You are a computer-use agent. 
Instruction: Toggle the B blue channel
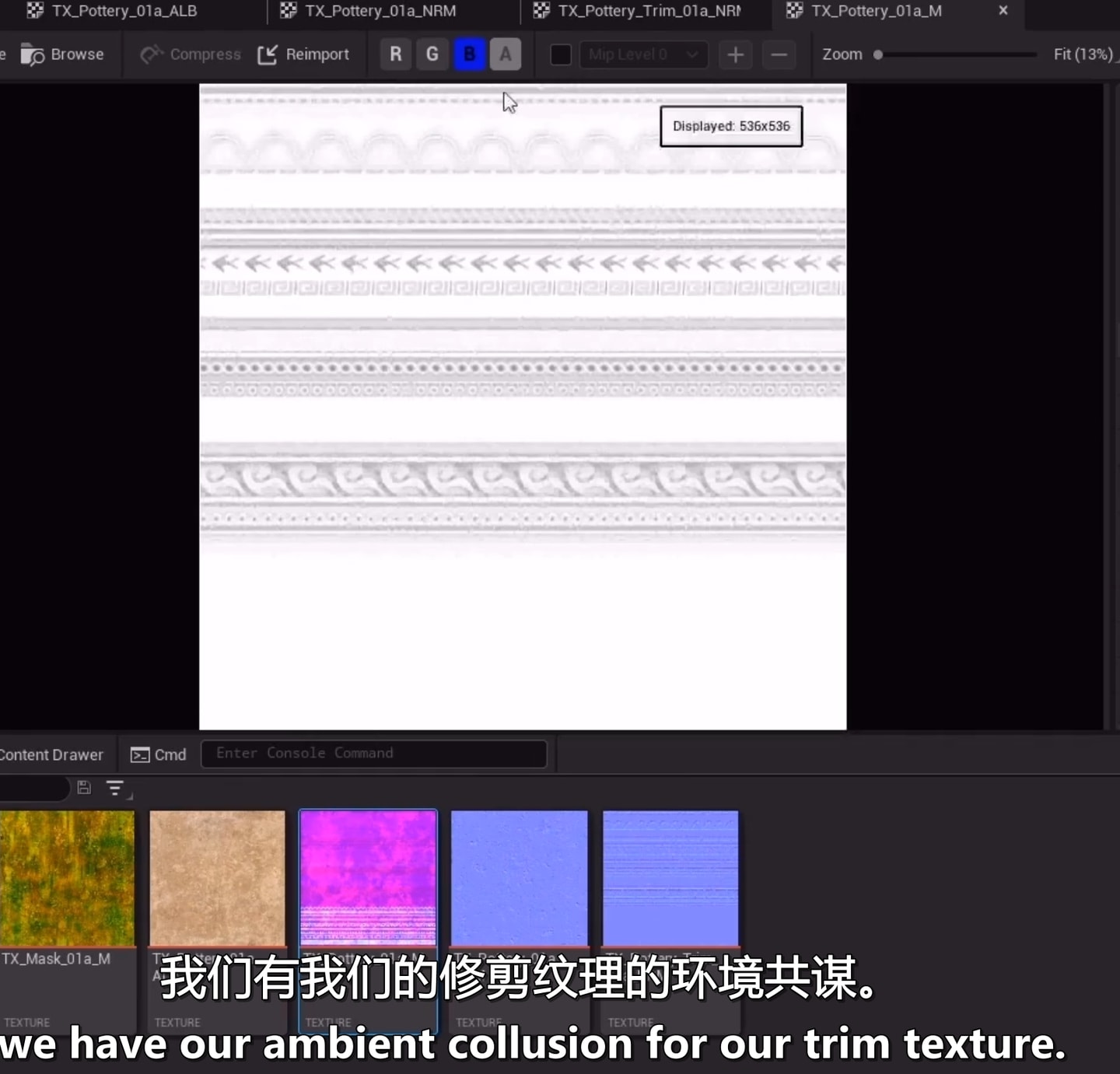(469, 54)
